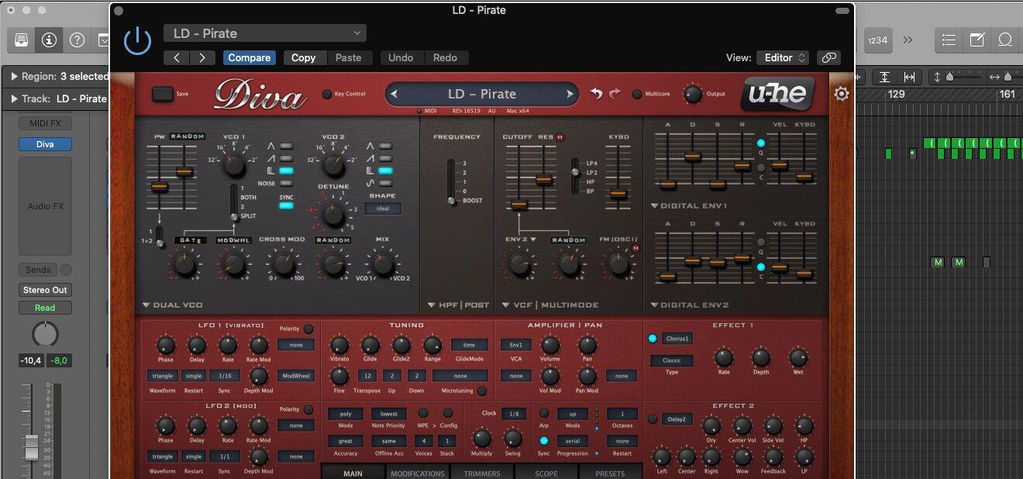Screen dimensions: 1023x479
Task: Open DIGITAL ENV1 module selector
Action: point(689,206)
